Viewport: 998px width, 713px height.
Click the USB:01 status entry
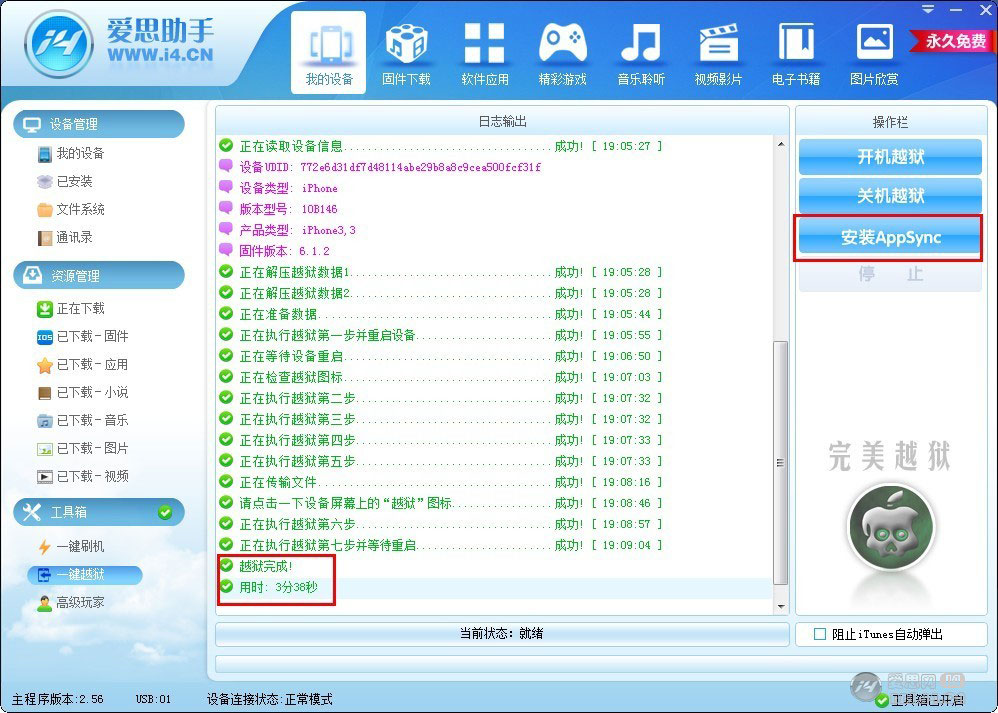point(153,699)
